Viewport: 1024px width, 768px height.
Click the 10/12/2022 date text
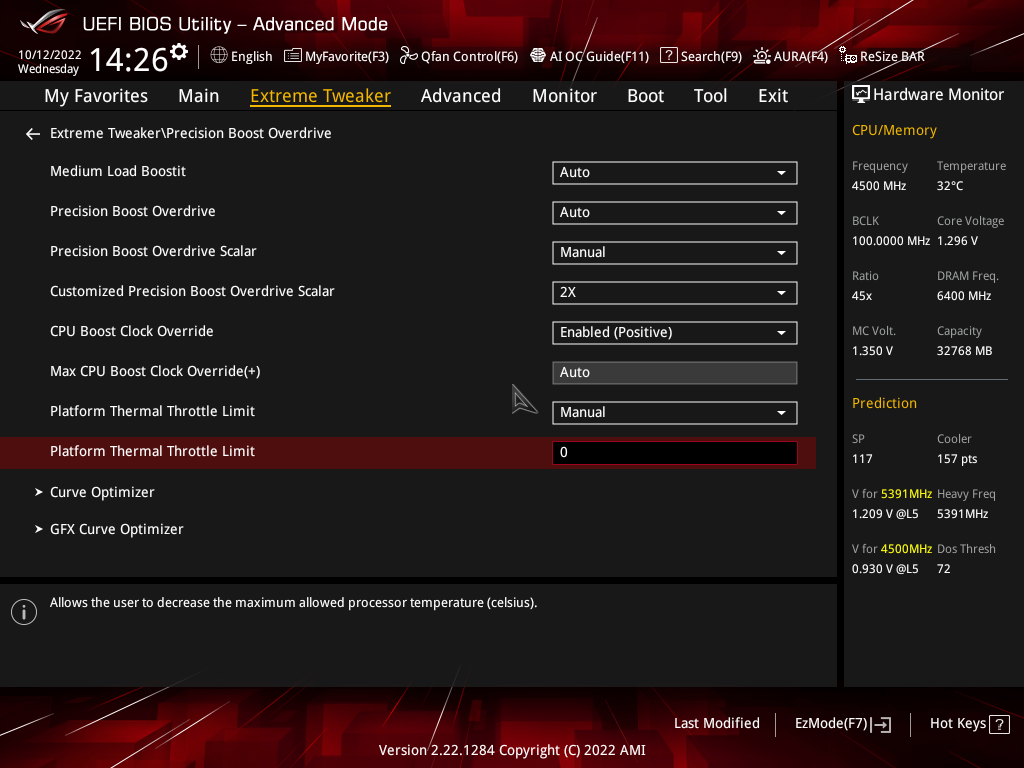click(50, 55)
